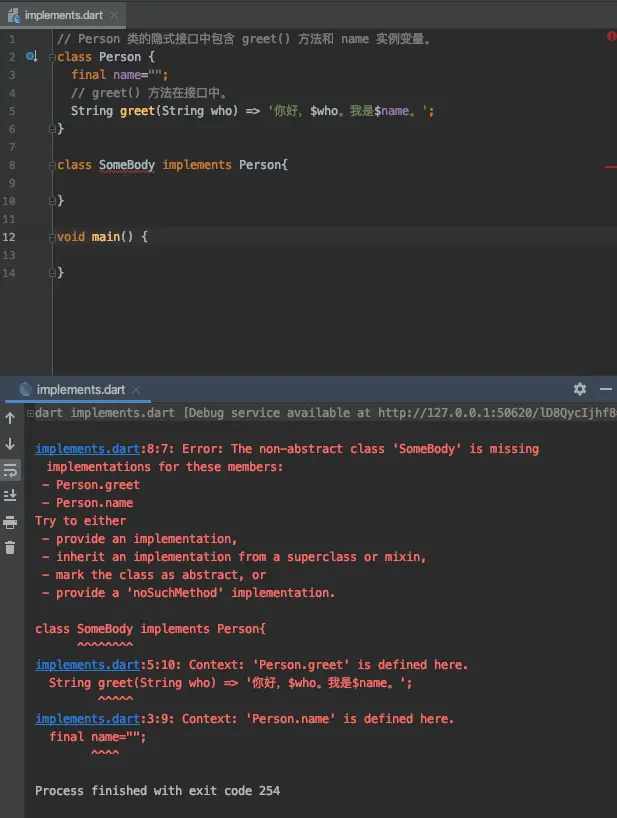Screen dimensions: 617x818
Task: Select the implements.dart editor tab
Action: [64, 15]
